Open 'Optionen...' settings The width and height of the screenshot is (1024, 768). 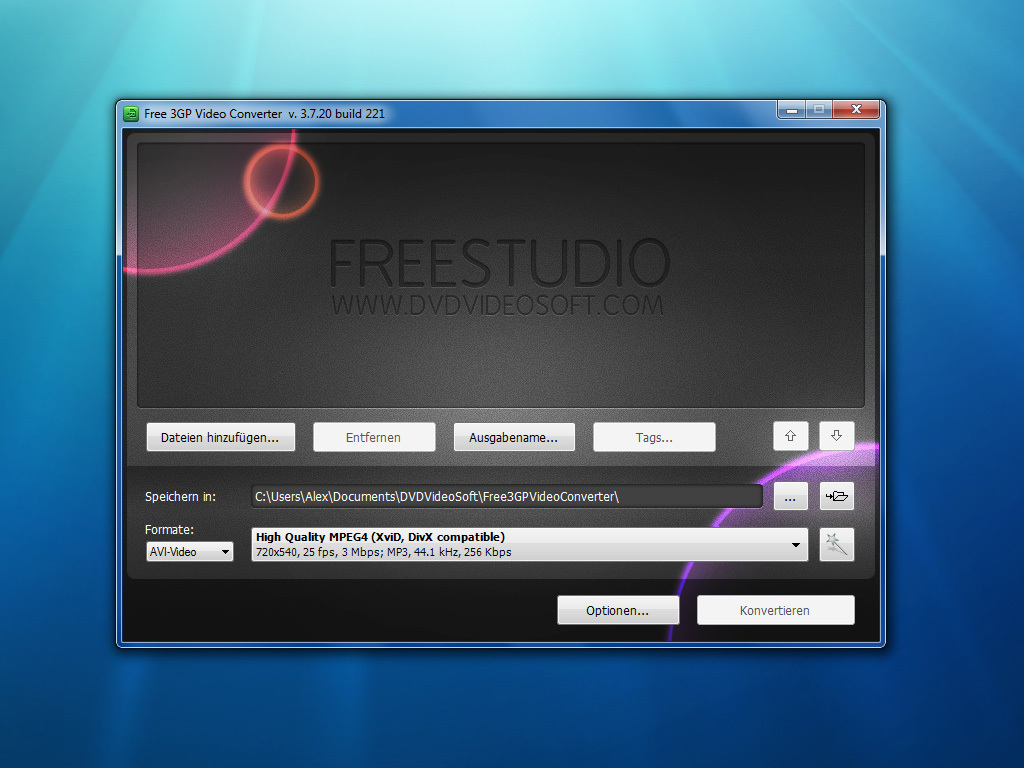point(618,610)
